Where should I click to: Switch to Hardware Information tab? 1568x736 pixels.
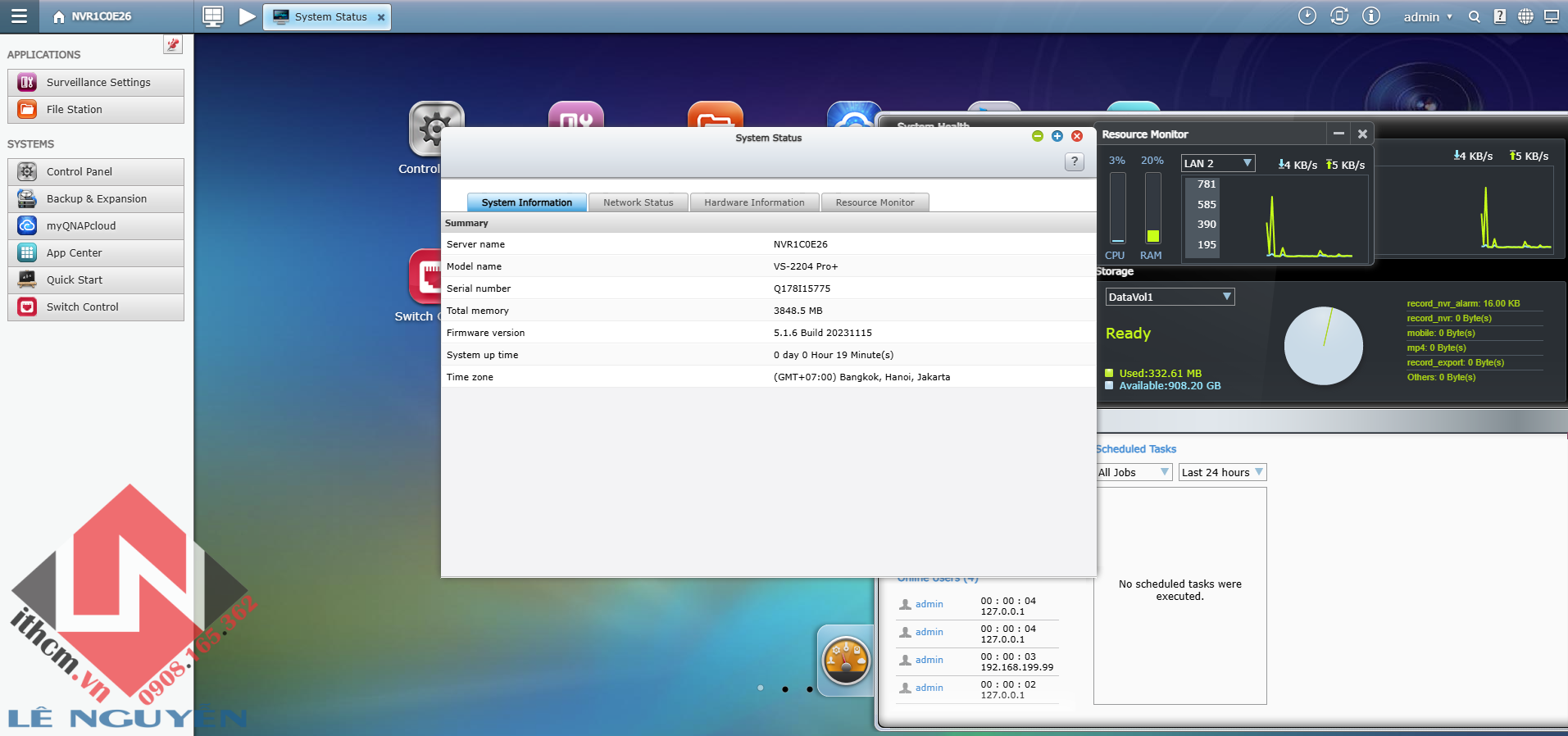click(754, 202)
